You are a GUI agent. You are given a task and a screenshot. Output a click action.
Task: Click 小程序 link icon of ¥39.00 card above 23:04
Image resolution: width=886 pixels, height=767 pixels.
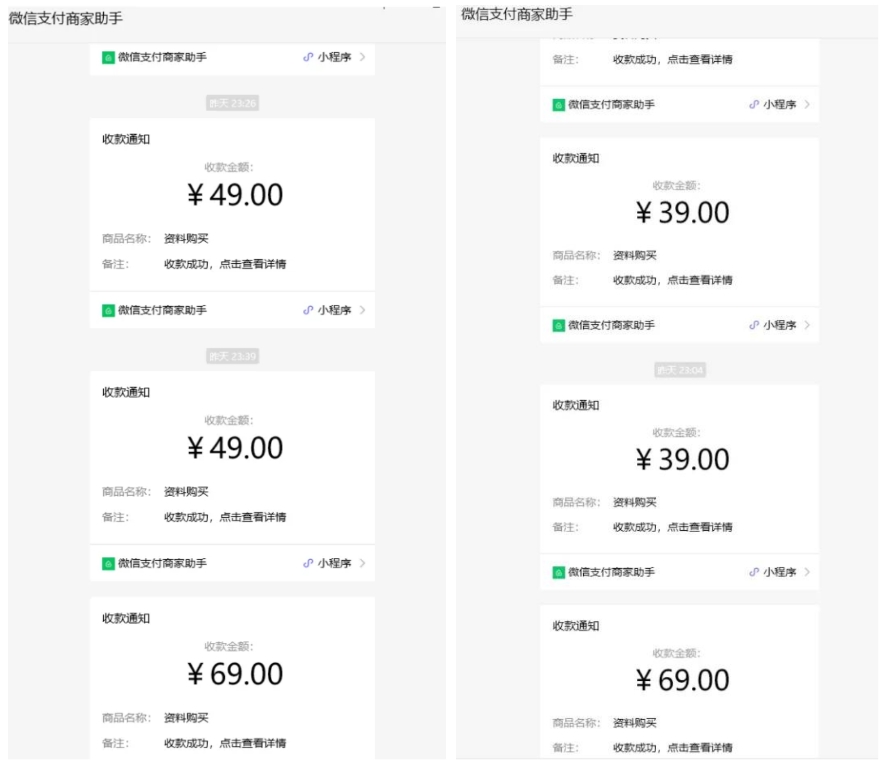coord(754,325)
